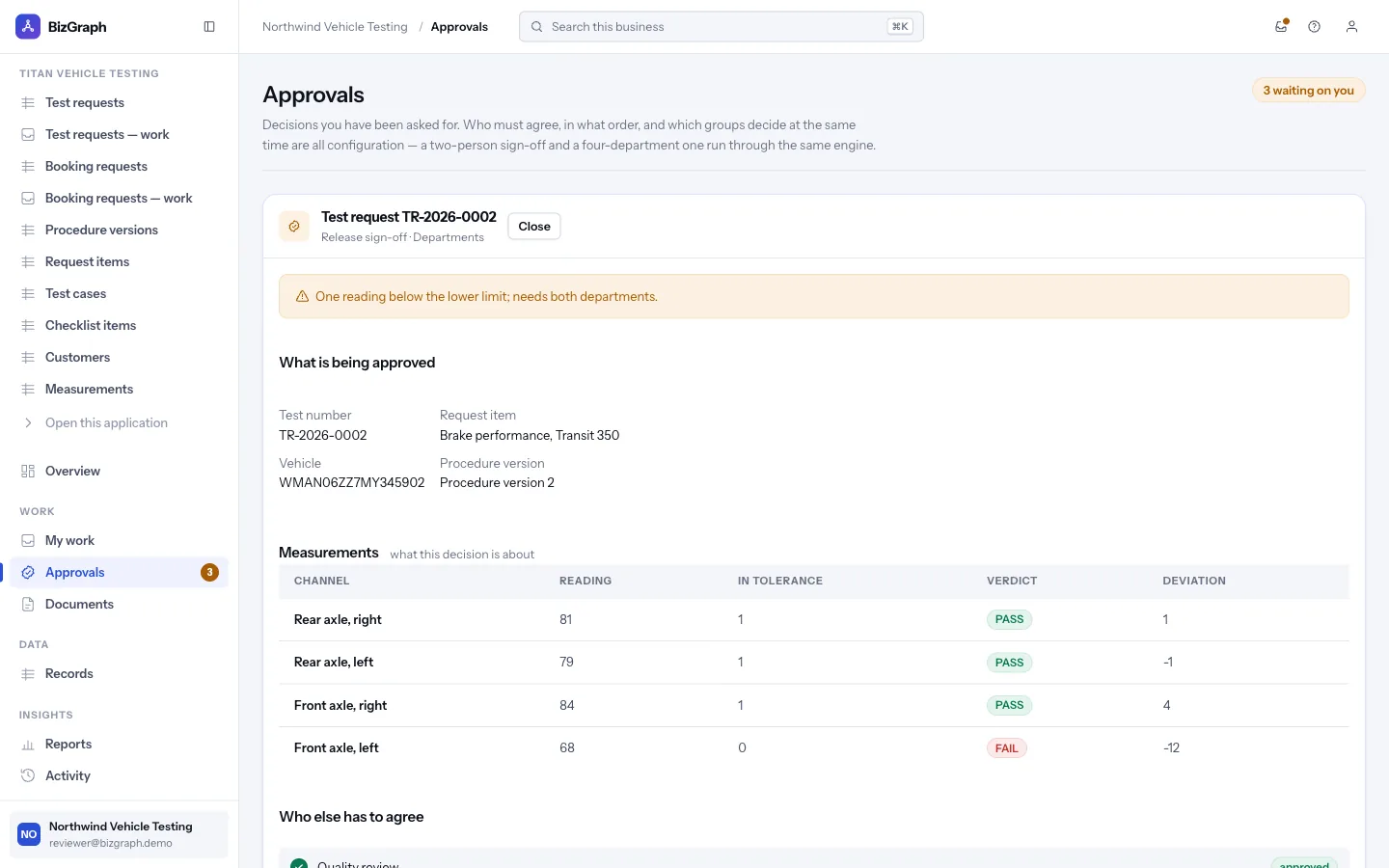The width and height of the screenshot is (1389, 868).
Task: Click the test request badge icon beside TR-2026-0002
Action: click(294, 227)
